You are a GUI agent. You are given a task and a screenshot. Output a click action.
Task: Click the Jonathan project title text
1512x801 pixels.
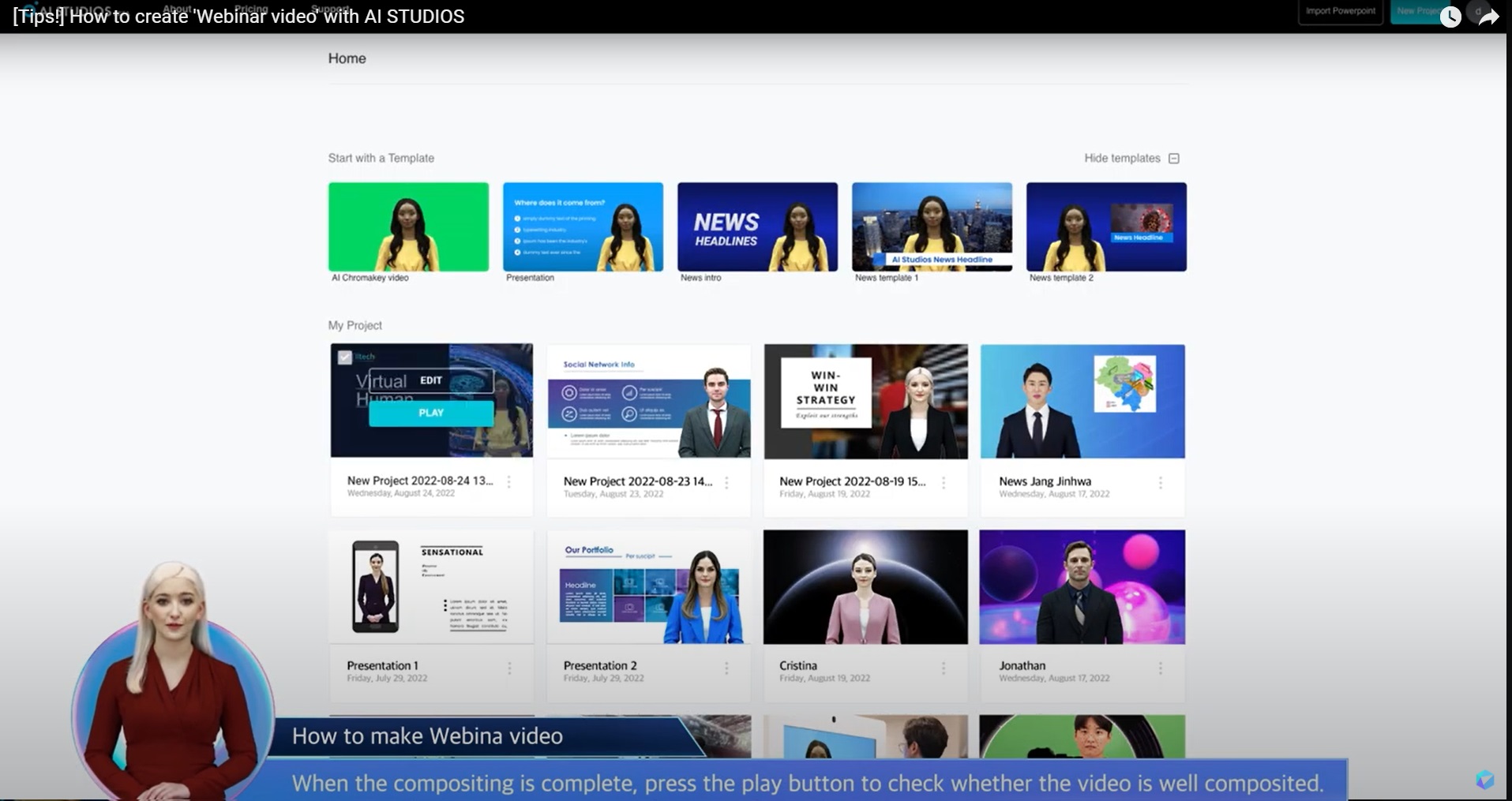pyautogui.click(x=1022, y=665)
